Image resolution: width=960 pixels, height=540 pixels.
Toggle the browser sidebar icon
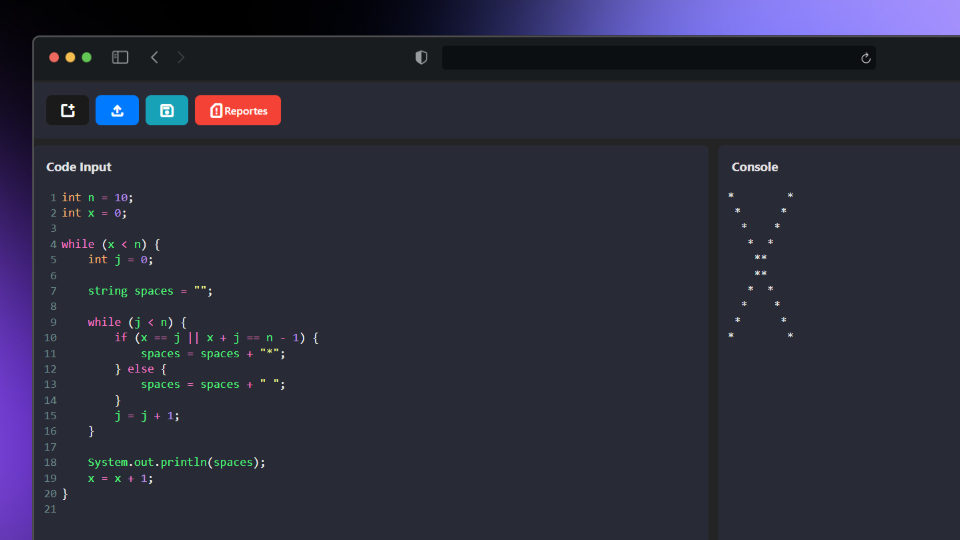[120, 58]
